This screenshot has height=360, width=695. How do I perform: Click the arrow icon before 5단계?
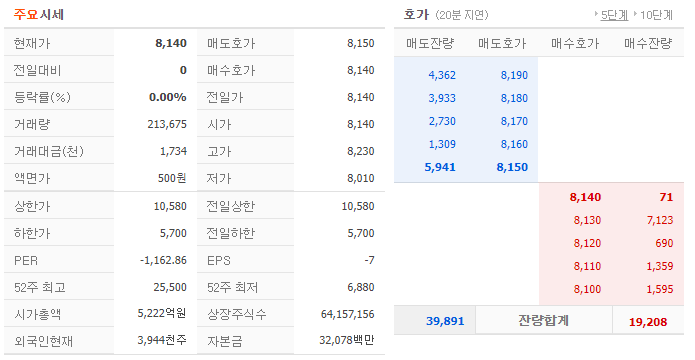596,14
